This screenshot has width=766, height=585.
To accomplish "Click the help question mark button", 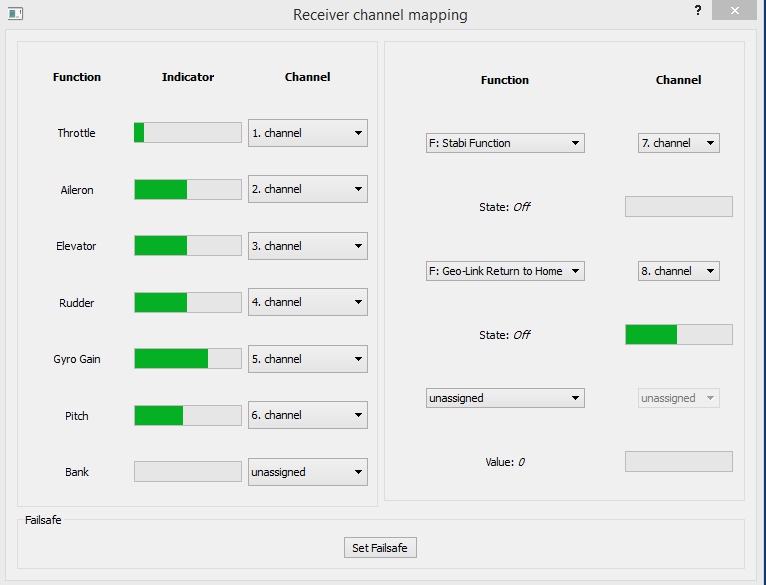I will point(697,10).
